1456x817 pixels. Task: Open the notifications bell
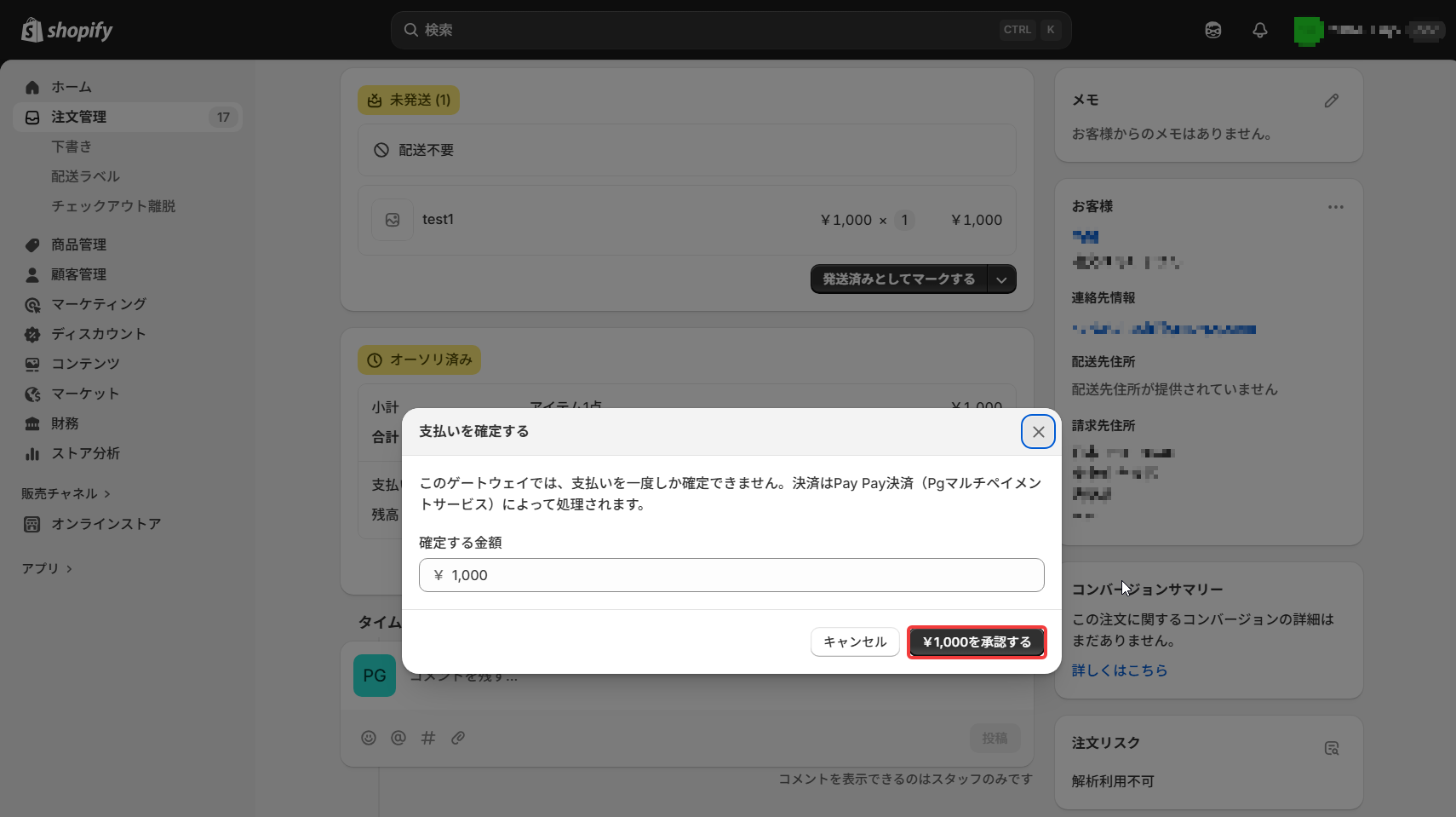(x=1260, y=30)
